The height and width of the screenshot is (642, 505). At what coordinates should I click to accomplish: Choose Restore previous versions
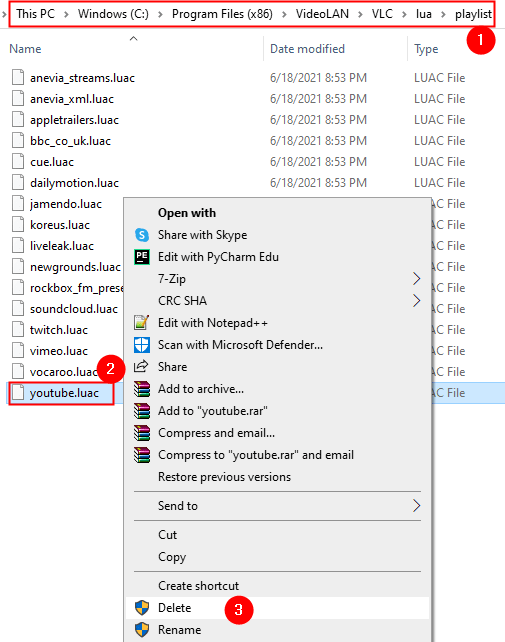pos(277,477)
